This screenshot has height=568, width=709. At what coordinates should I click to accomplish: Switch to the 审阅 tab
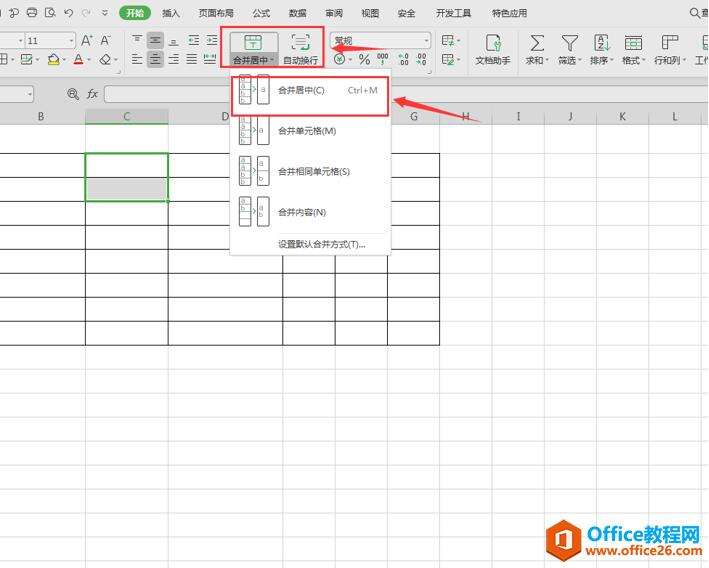click(x=334, y=13)
